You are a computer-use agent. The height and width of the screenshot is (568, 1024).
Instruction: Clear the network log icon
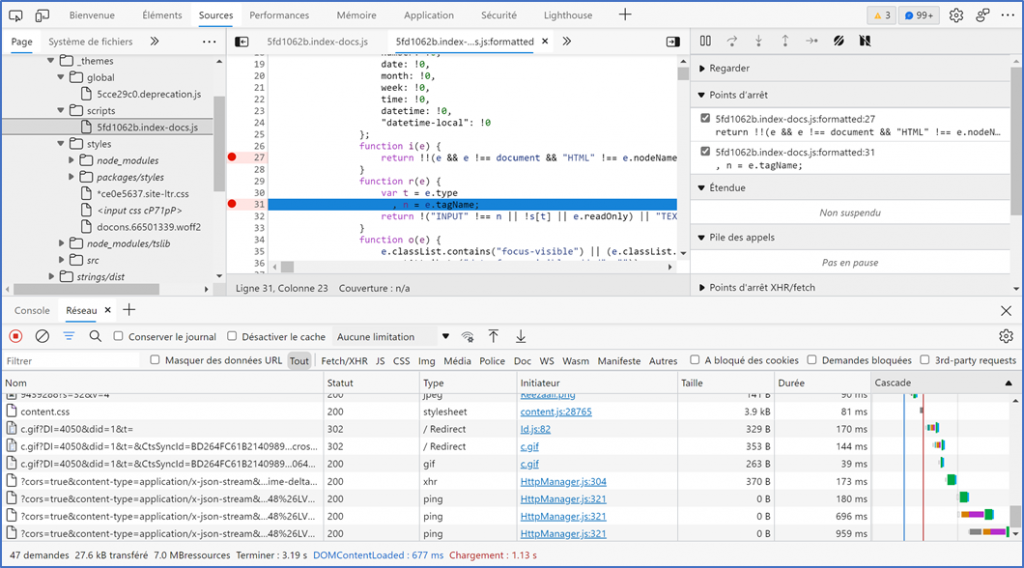pos(42,336)
